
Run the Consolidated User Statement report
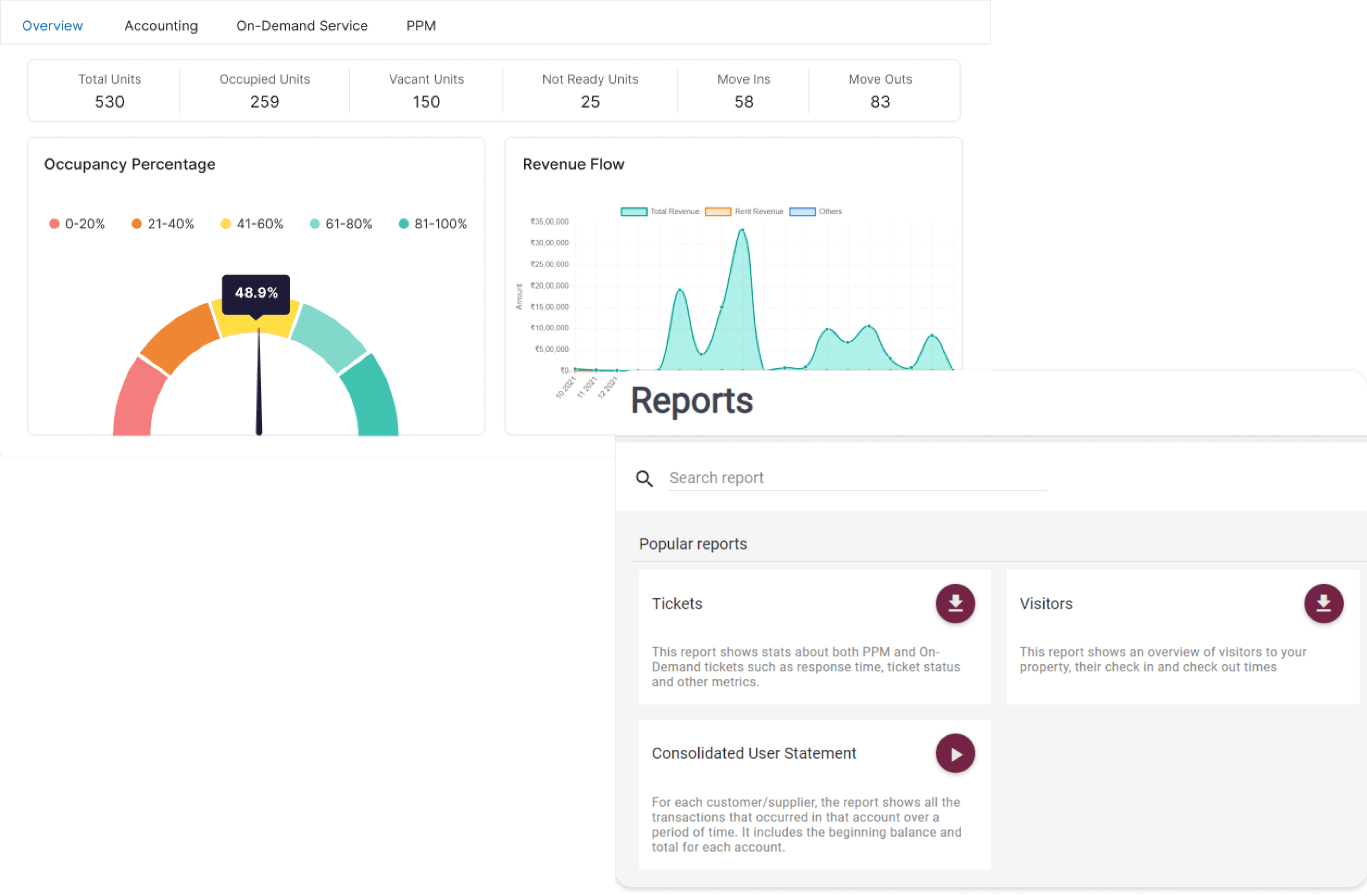[x=955, y=753]
